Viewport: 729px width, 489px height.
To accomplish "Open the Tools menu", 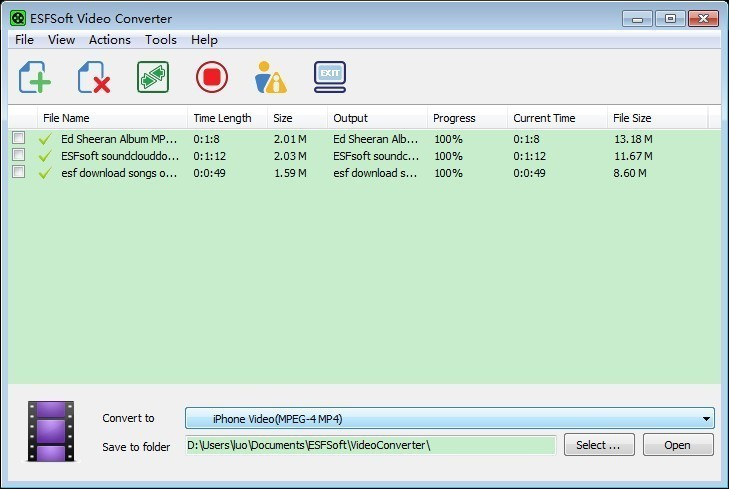I will point(161,40).
